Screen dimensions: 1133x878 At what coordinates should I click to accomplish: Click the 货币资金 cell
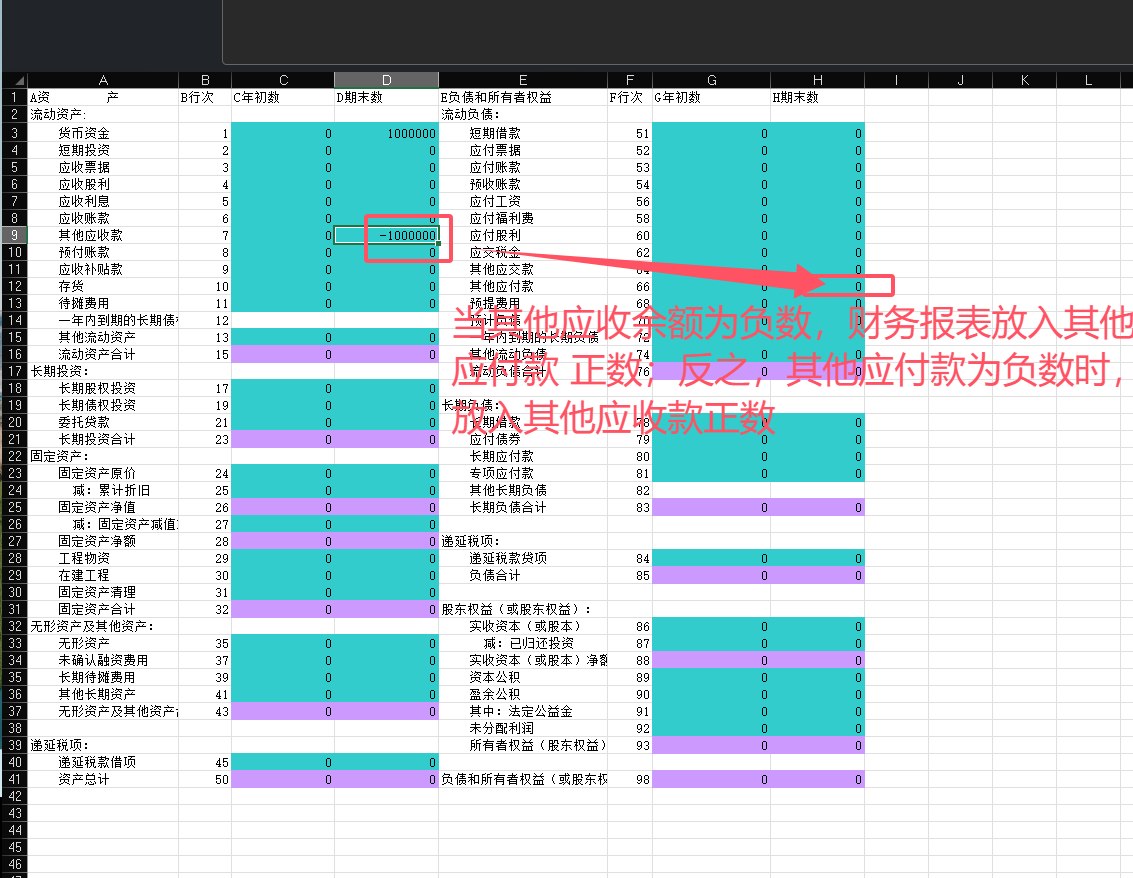click(x=84, y=133)
